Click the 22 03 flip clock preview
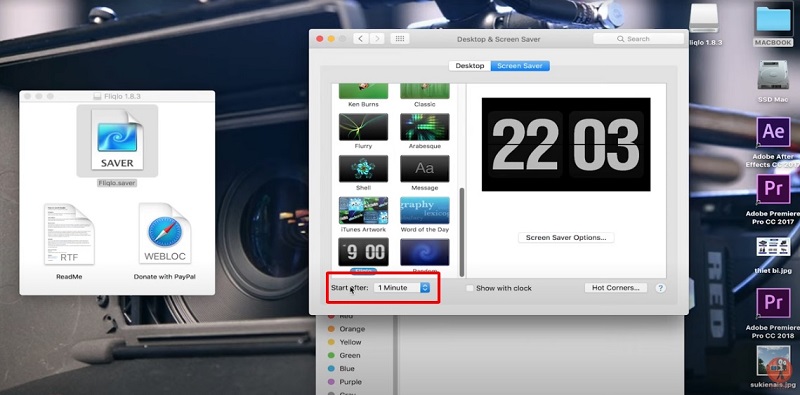Viewport: 800px width, 395px height. tap(566, 144)
